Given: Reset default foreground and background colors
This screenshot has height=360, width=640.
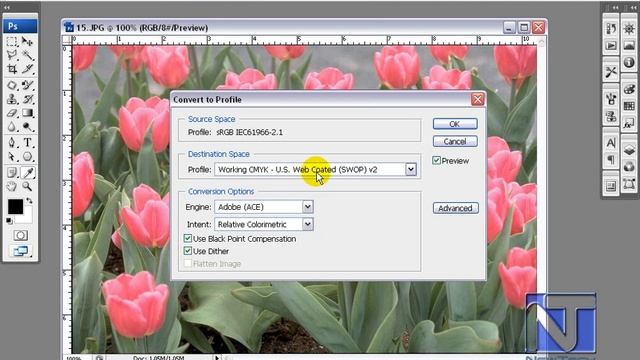Looking at the screenshot, I should point(9,221).
